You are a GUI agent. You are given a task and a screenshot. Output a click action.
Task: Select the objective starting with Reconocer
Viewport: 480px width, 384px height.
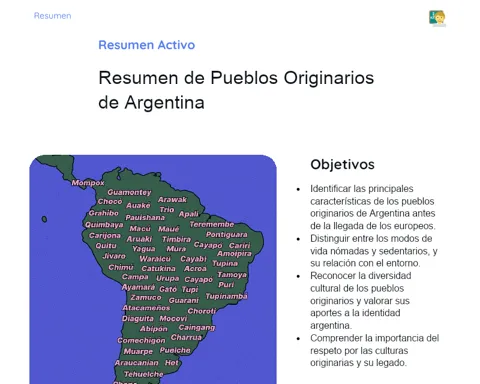click(360, 301)
